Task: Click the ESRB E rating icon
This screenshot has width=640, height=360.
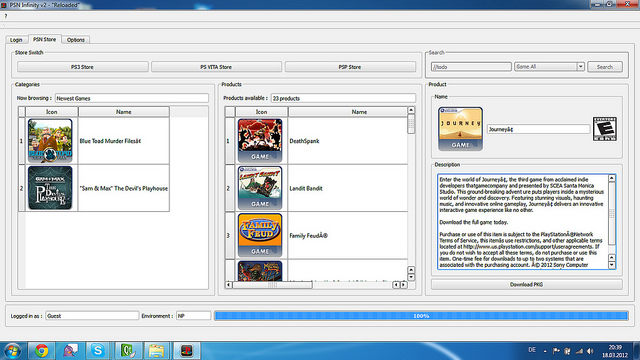Action: pos(604,129)
